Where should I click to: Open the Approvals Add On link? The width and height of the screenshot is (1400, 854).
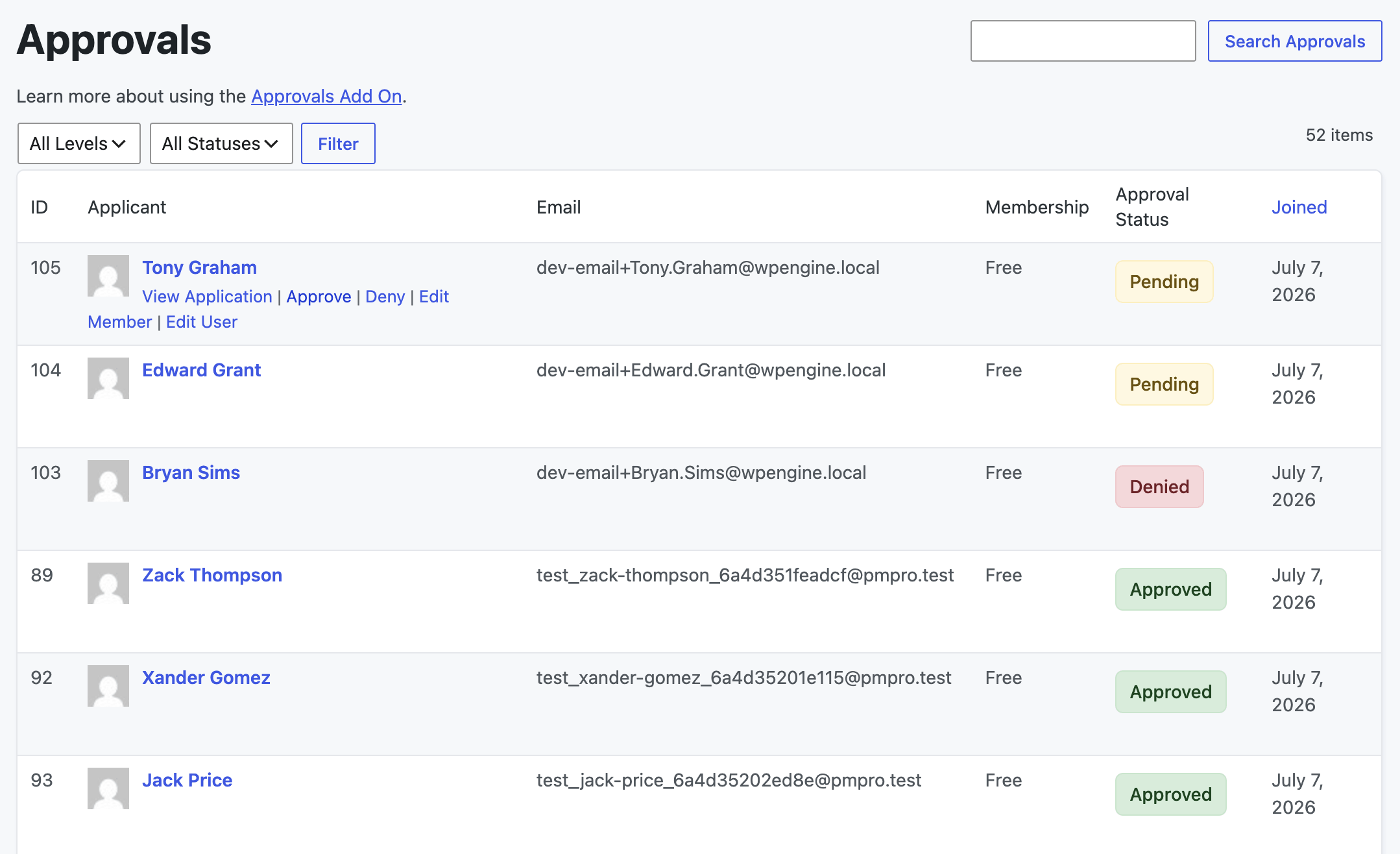(x=326, y=96)
